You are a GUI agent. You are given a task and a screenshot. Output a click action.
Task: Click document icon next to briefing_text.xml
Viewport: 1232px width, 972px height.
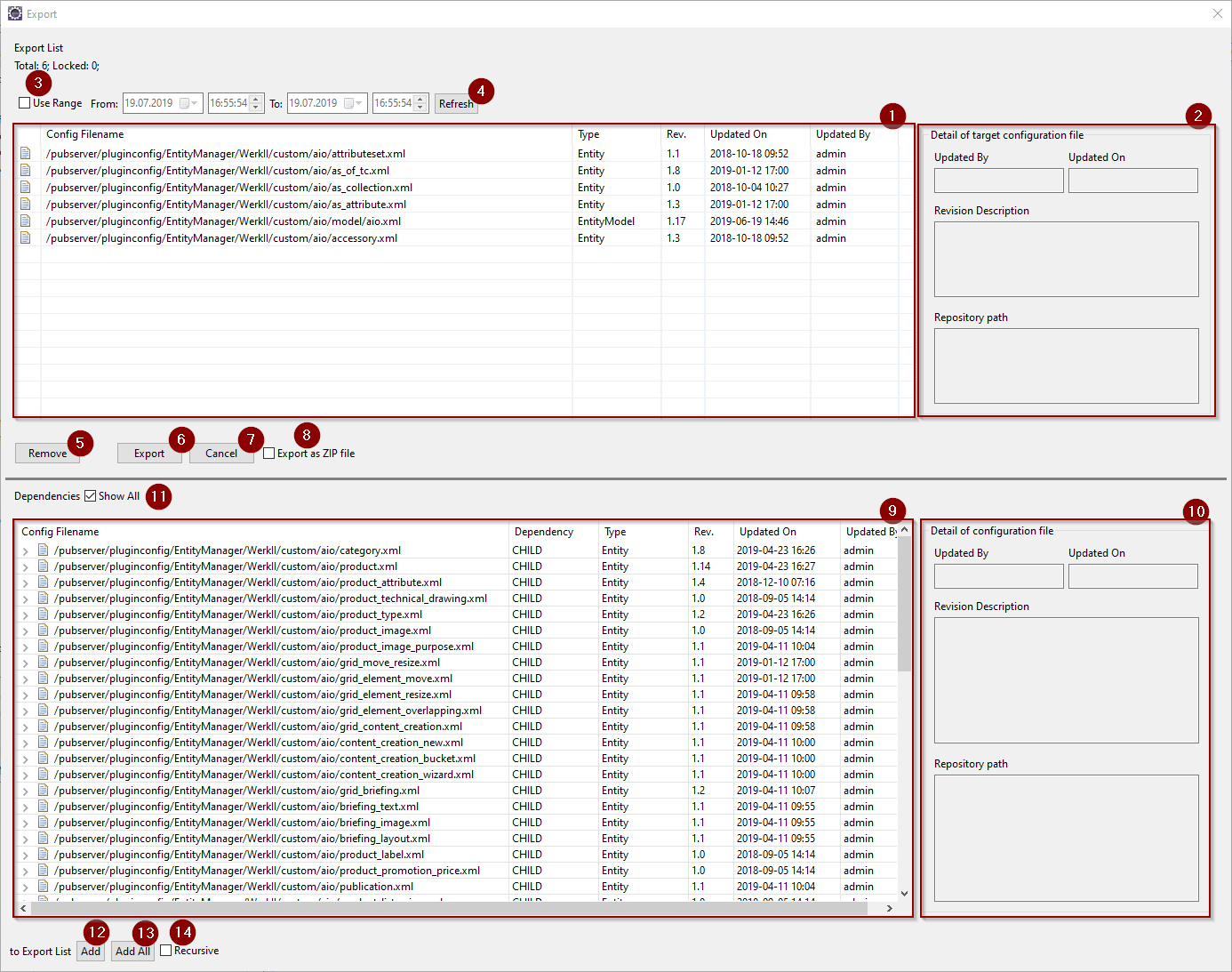pos(43,807)
